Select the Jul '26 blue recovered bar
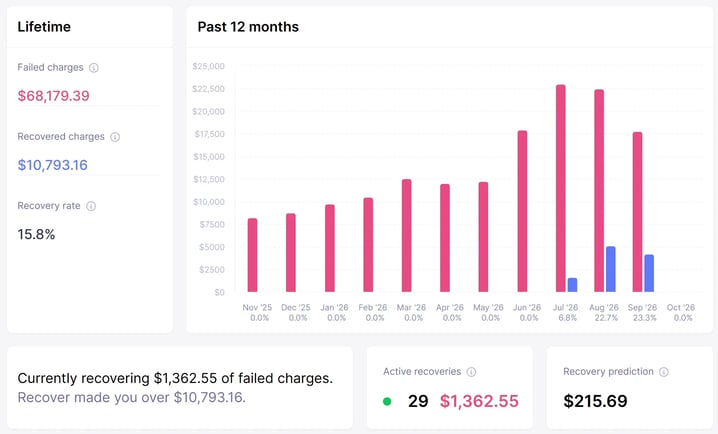 click(x=572, y=285)
